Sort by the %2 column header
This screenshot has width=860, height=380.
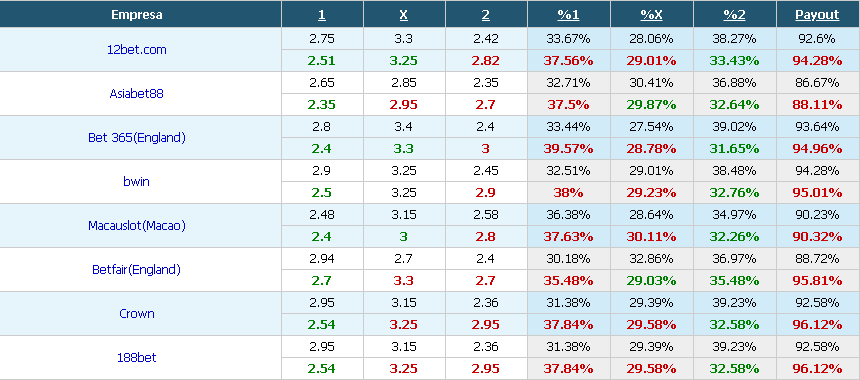point(734,15)
